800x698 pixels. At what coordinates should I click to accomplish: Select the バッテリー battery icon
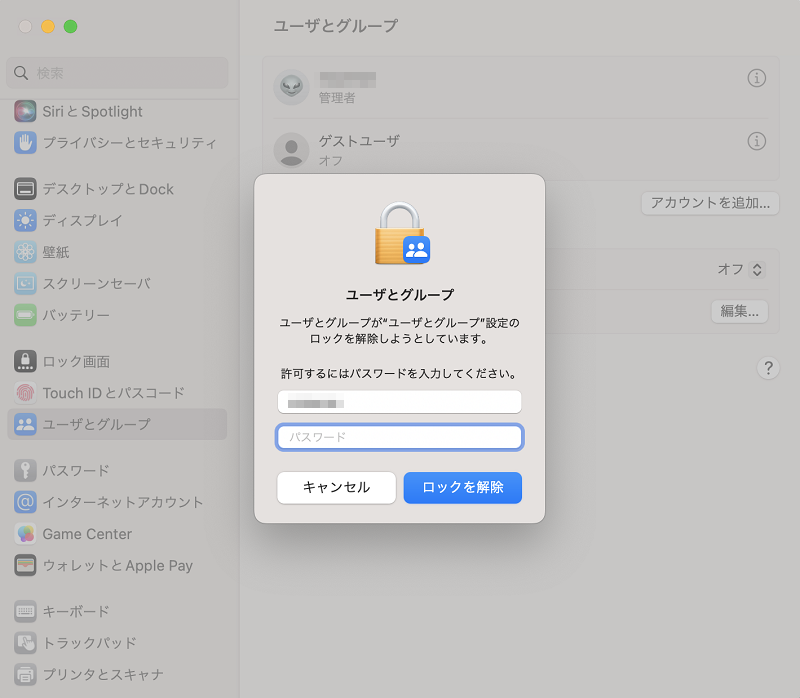click(x=25, y=315)
